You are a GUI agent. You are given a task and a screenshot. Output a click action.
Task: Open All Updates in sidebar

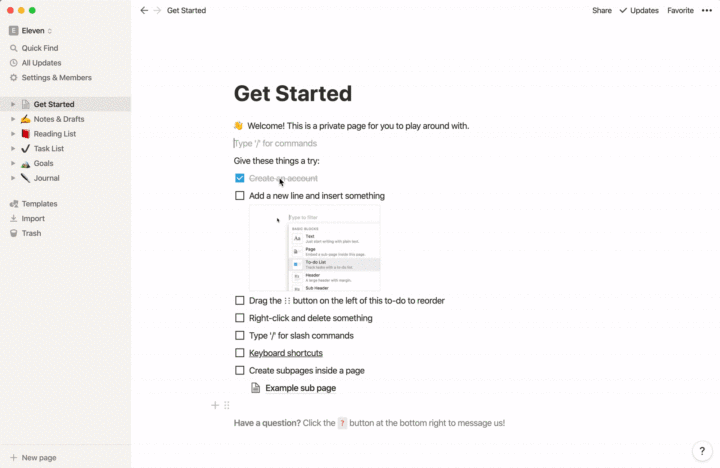pyautogui.click(x=41, y=62)
